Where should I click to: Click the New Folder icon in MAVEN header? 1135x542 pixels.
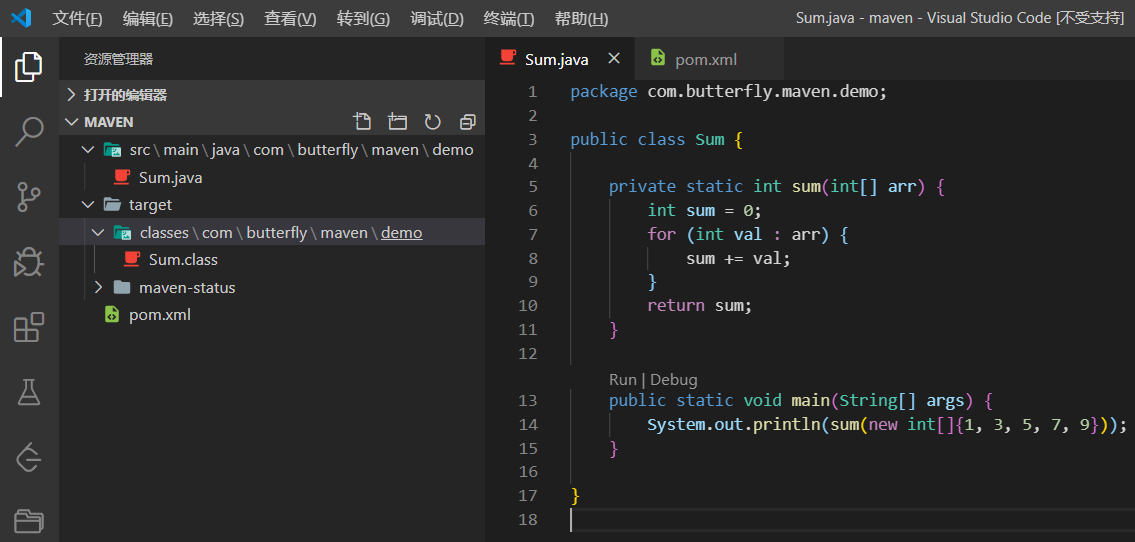[397, 122]
